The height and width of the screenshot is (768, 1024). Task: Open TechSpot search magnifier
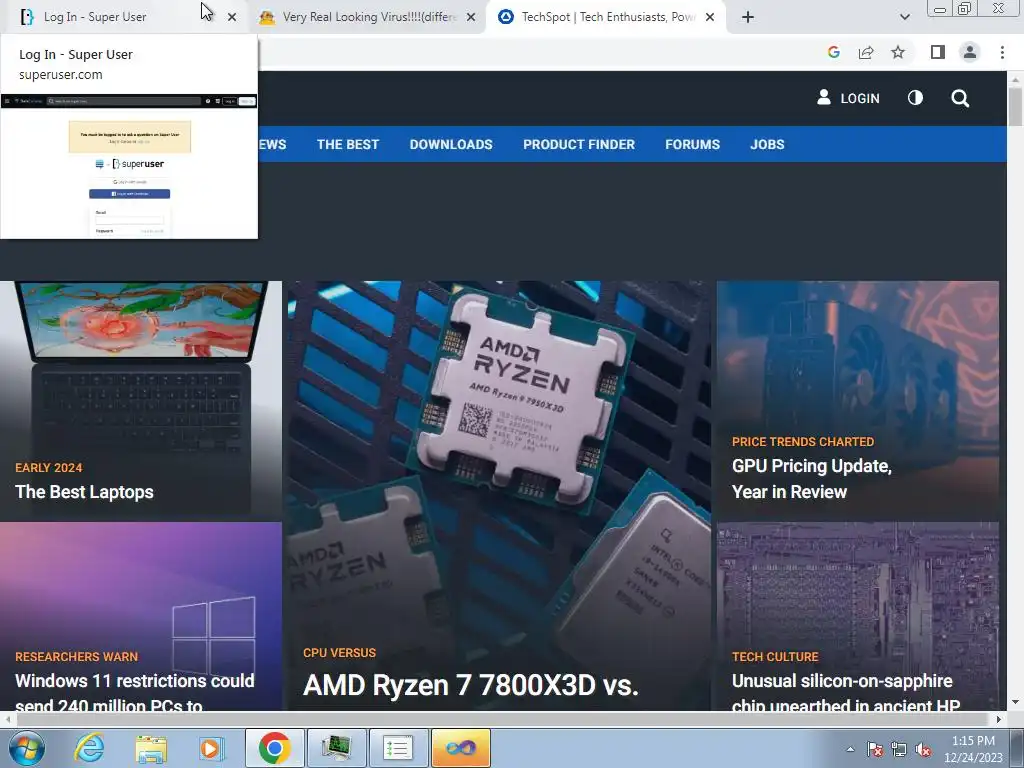tap(960, 99)
